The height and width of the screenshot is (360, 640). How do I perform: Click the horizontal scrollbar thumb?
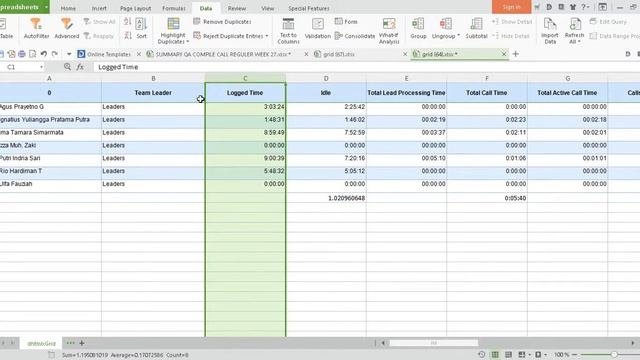point(433,343)
